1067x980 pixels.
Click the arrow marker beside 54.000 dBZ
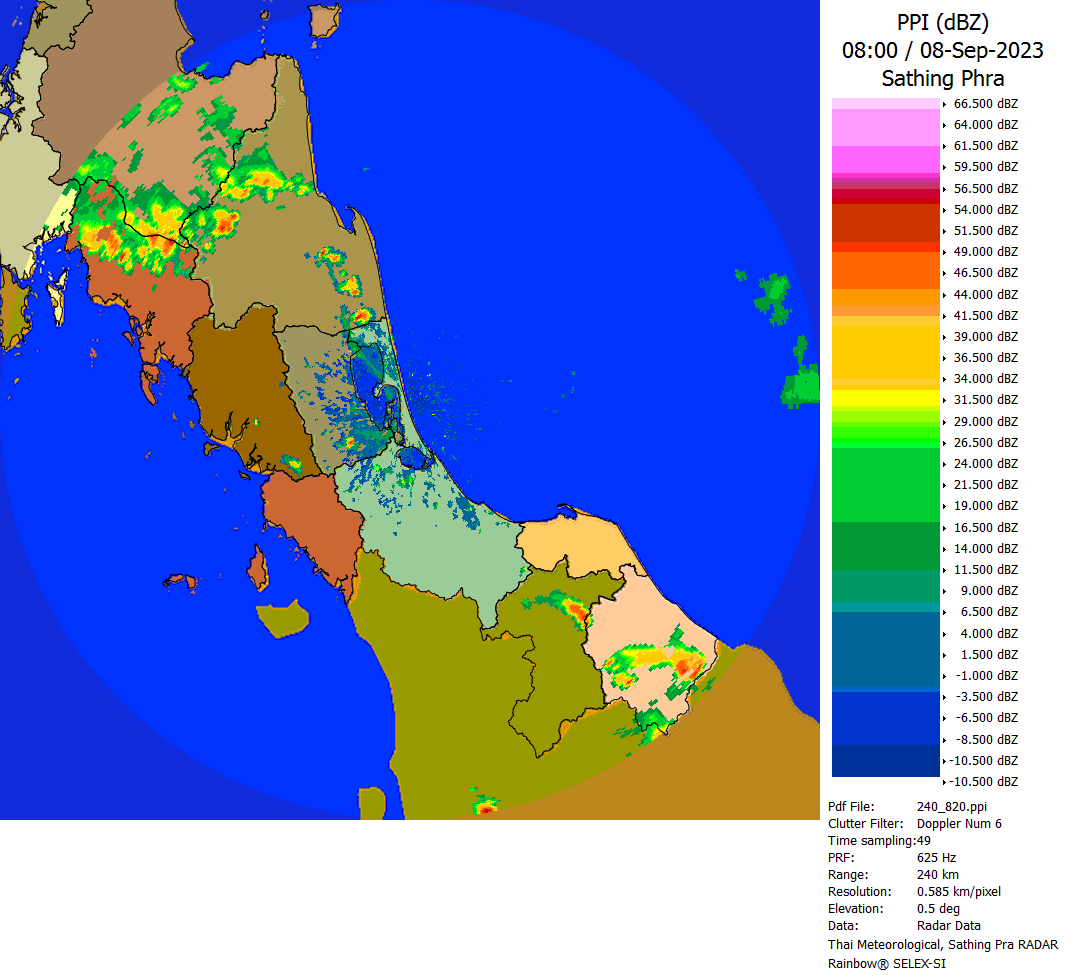(945, 210)
